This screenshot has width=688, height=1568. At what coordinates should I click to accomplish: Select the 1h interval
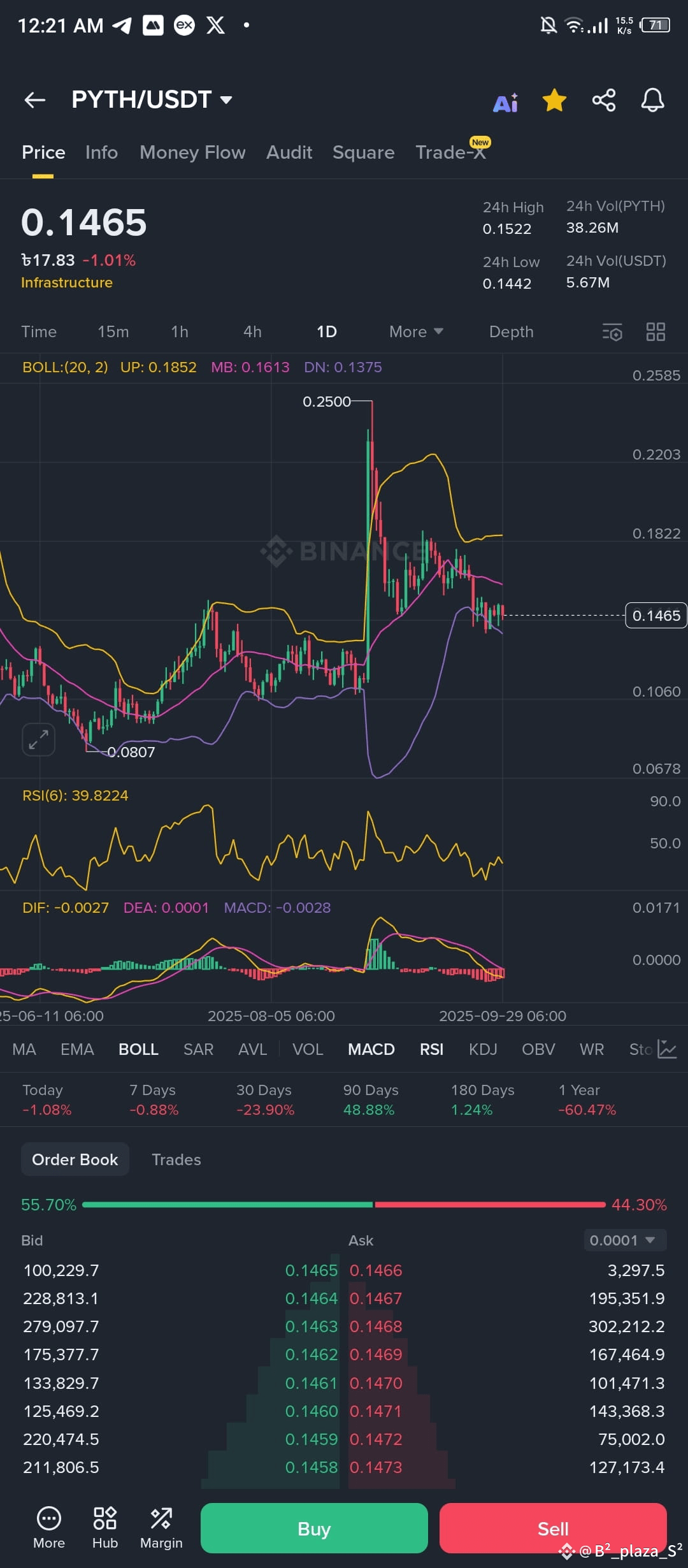point(180,332)
